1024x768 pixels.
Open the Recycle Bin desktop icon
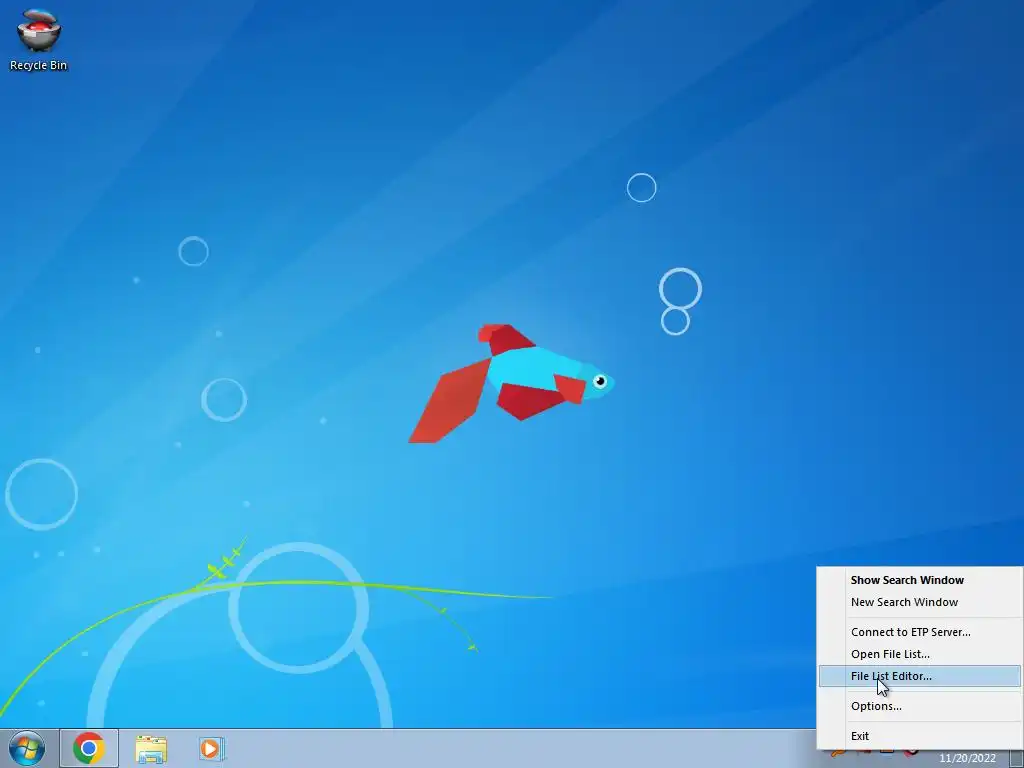point(38,39)
